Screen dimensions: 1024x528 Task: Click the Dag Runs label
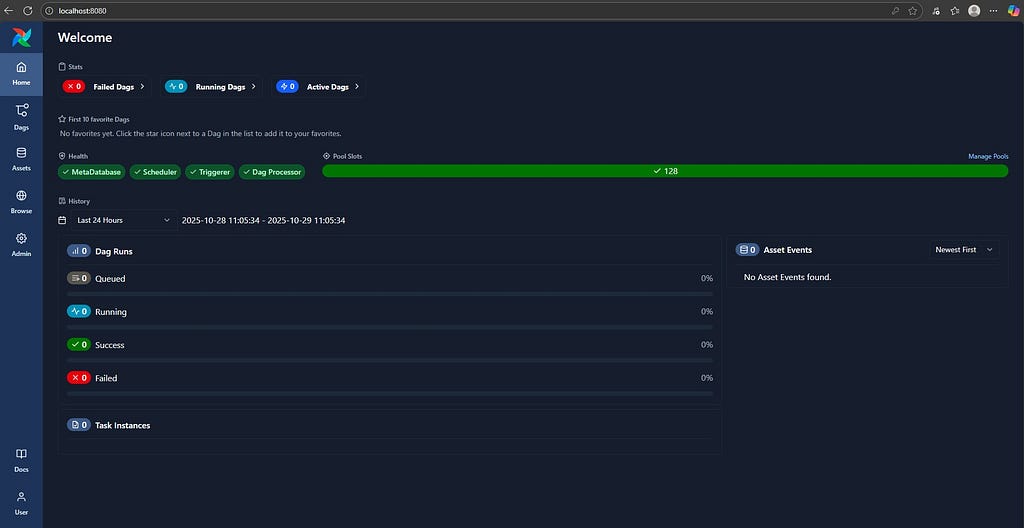click(114, 251)
